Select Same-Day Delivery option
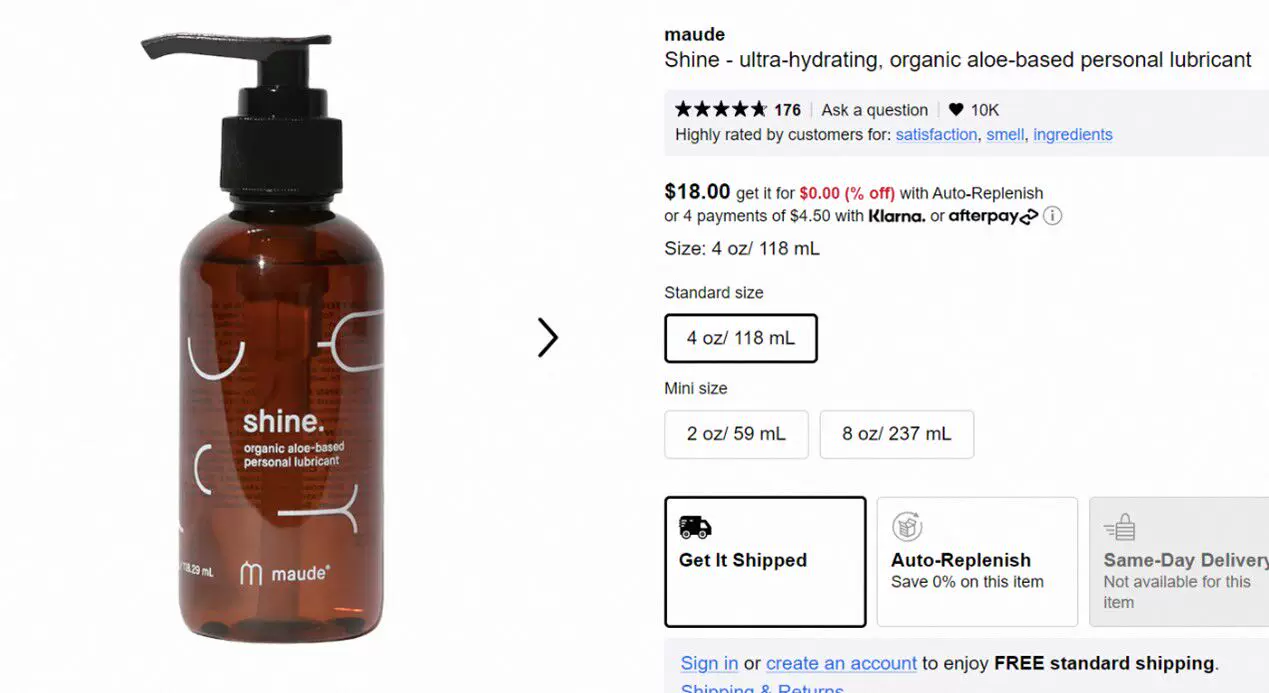This screenshot has width=1269, height=693. [x=1179, y=561]
